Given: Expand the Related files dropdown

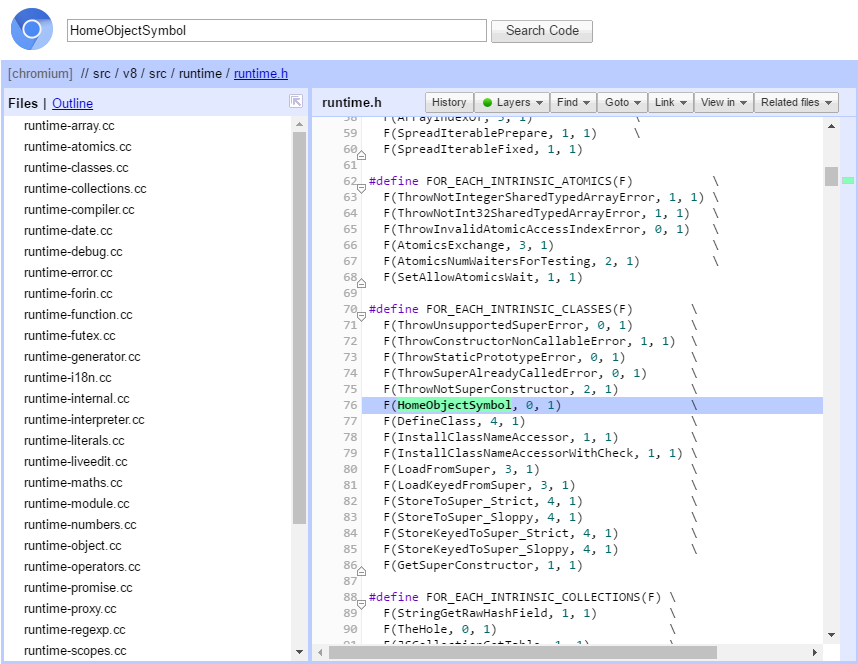Looking at the screenshot, I should pos(796,102).
